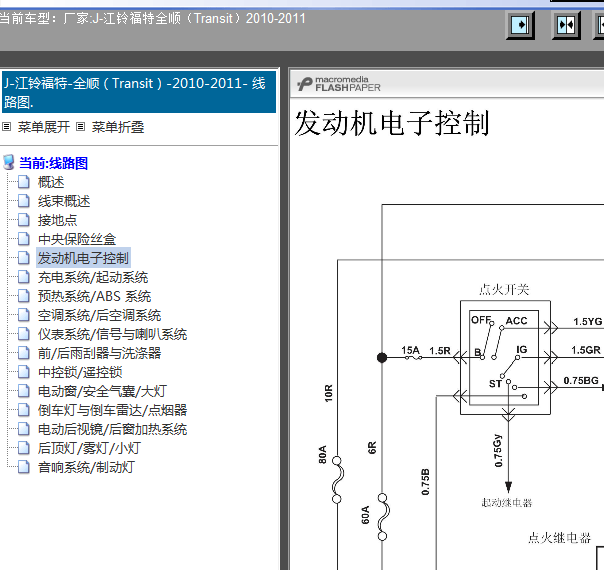
Task: Click the page icon beside 概述
Action: [24, 182]
